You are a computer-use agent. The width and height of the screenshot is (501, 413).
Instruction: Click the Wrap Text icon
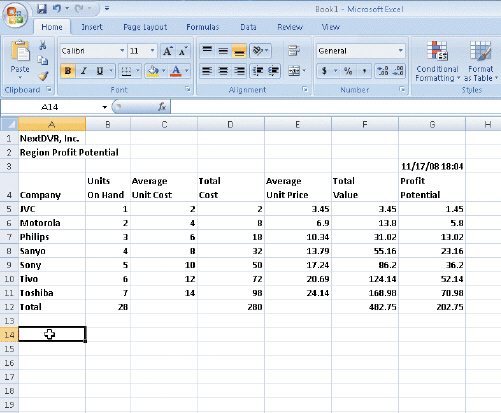(294, 51)
